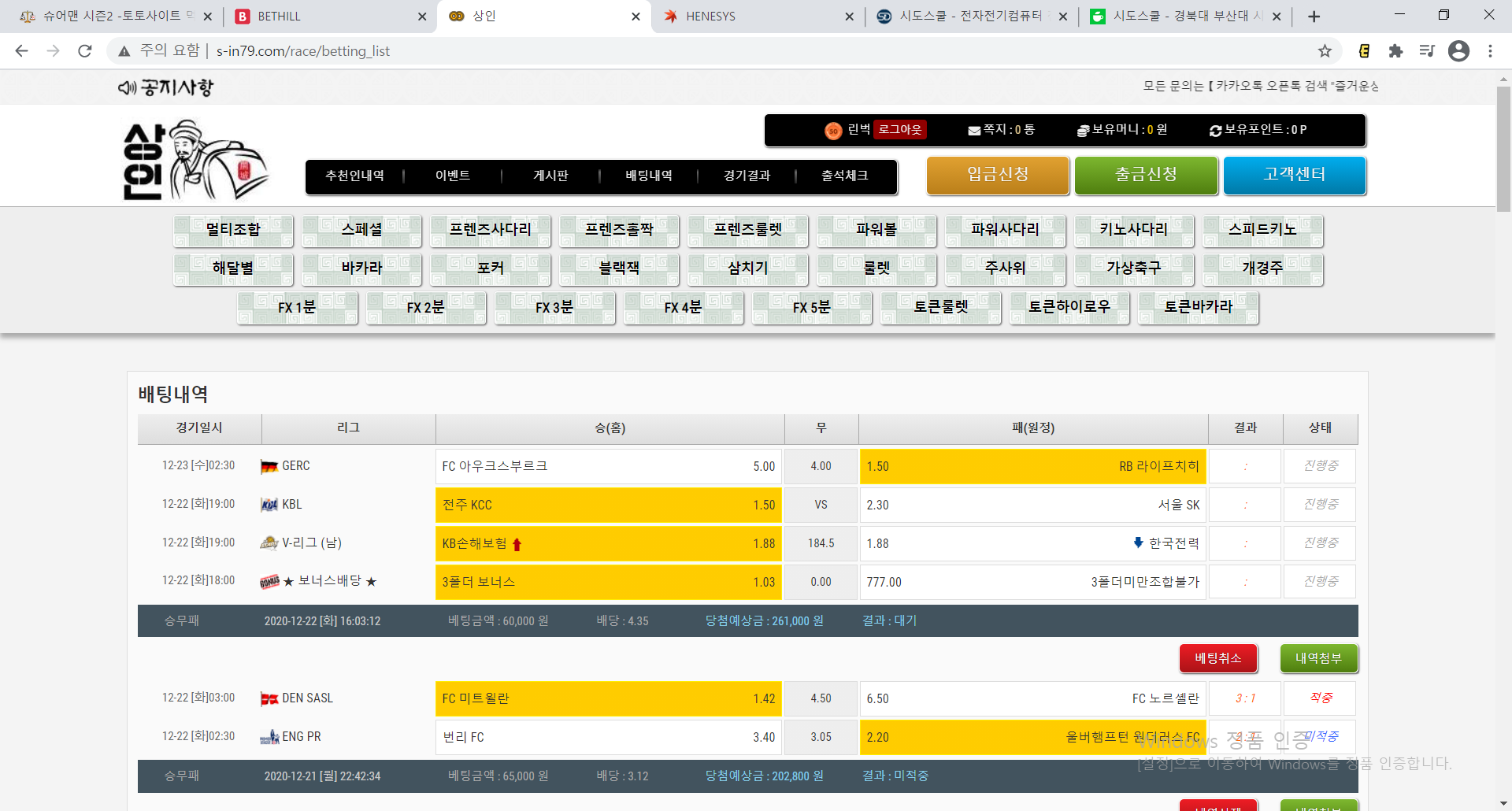The height and width of the screenshot is (811, 1512).
Task: Switch to the BETHILL tab
Action: 323,17
